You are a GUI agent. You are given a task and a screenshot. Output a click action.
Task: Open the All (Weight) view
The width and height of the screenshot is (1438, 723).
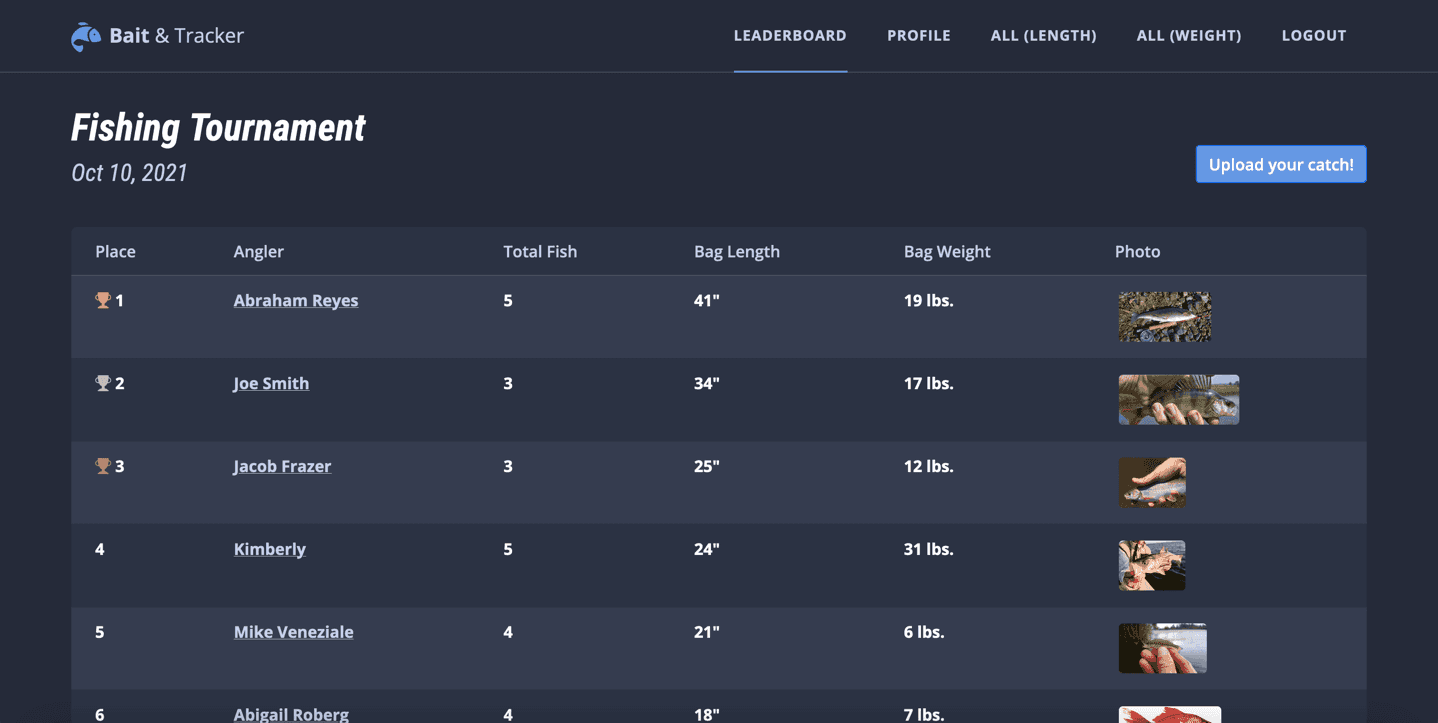(1188, 35)
